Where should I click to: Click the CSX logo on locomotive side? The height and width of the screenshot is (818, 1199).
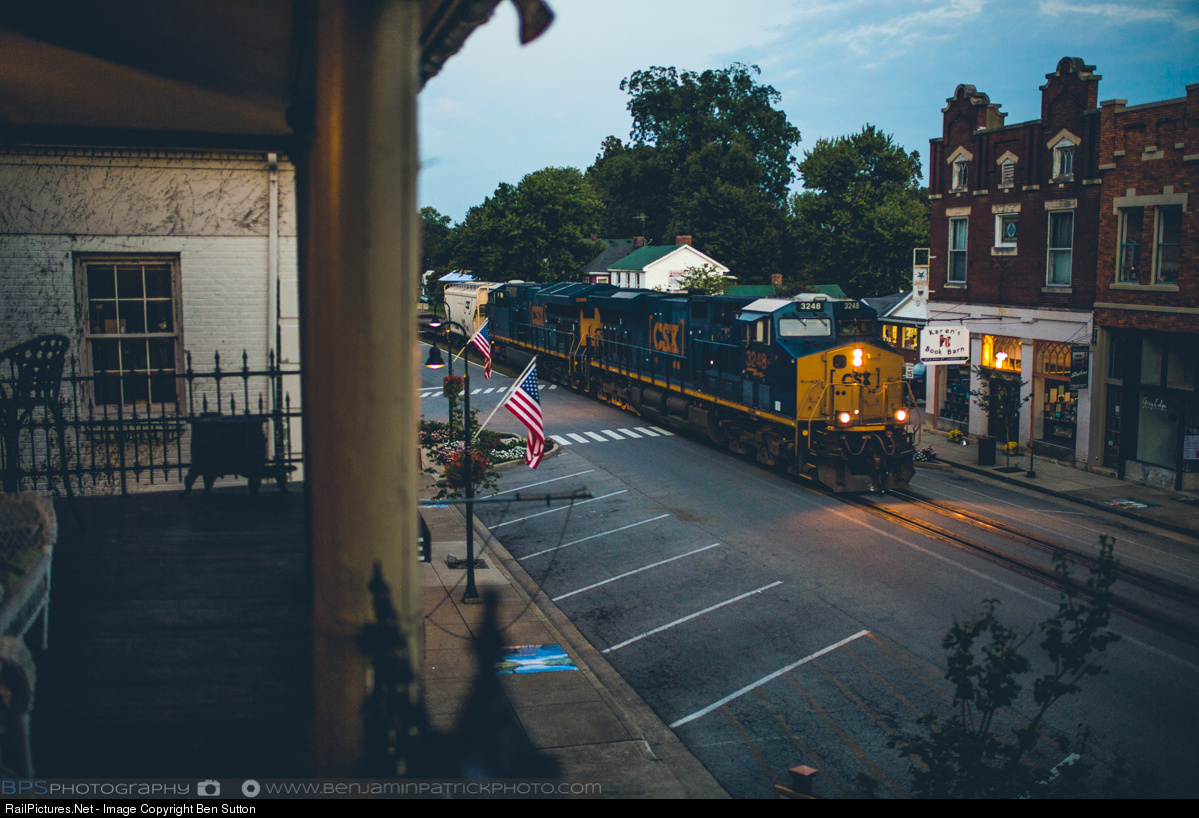[x=666, y=336]
